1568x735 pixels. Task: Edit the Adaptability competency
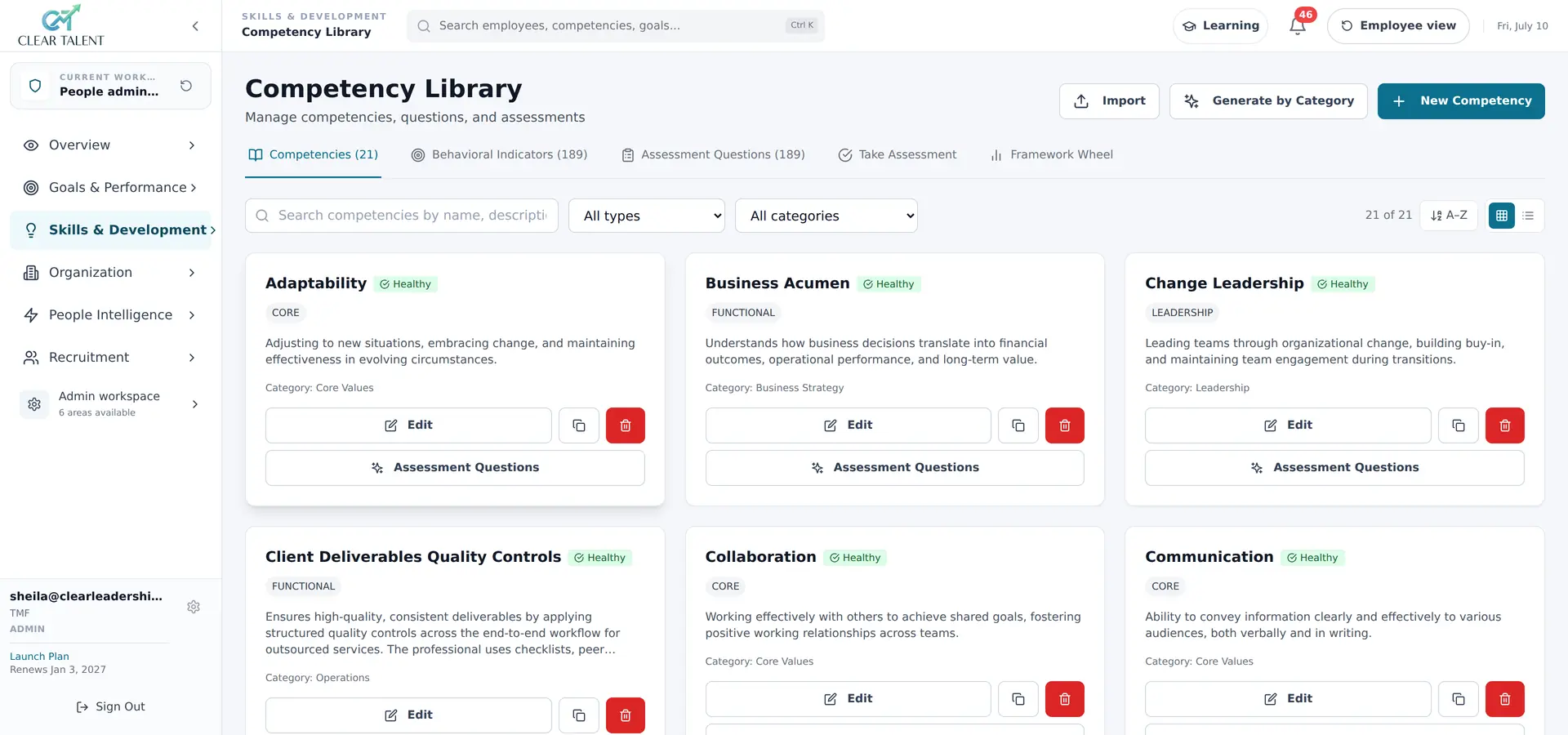coord(408,425)
